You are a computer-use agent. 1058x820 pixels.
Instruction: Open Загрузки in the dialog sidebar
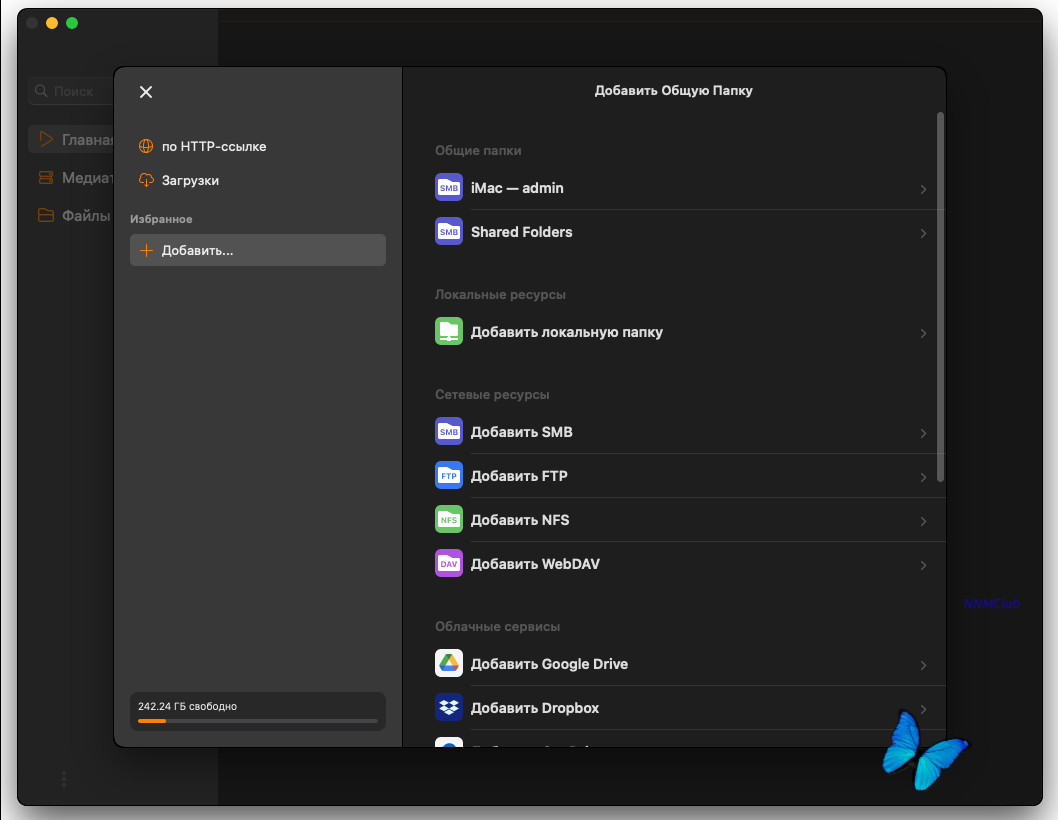[x=190, y=180]
